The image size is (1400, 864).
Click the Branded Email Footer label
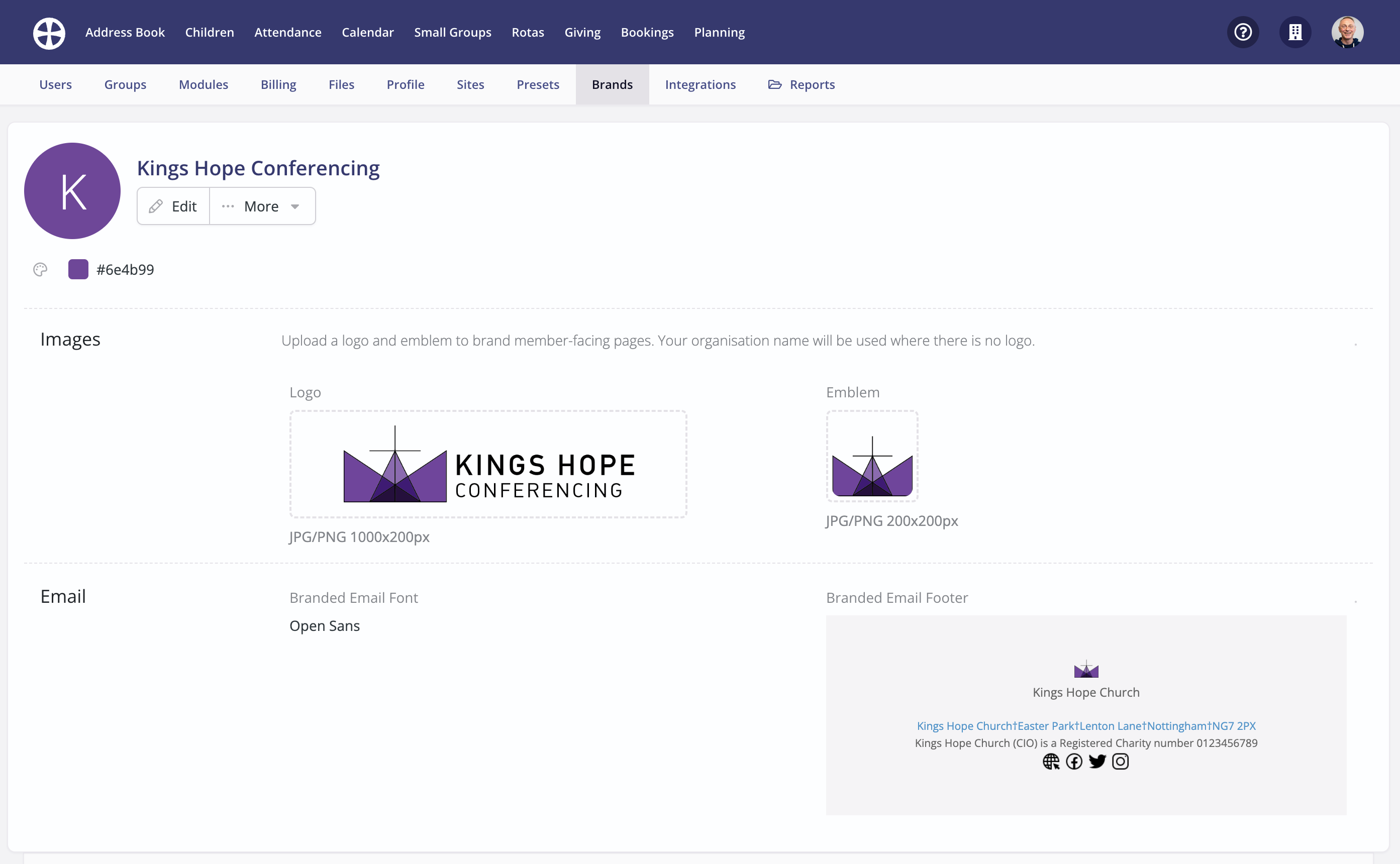pos(897,598)
